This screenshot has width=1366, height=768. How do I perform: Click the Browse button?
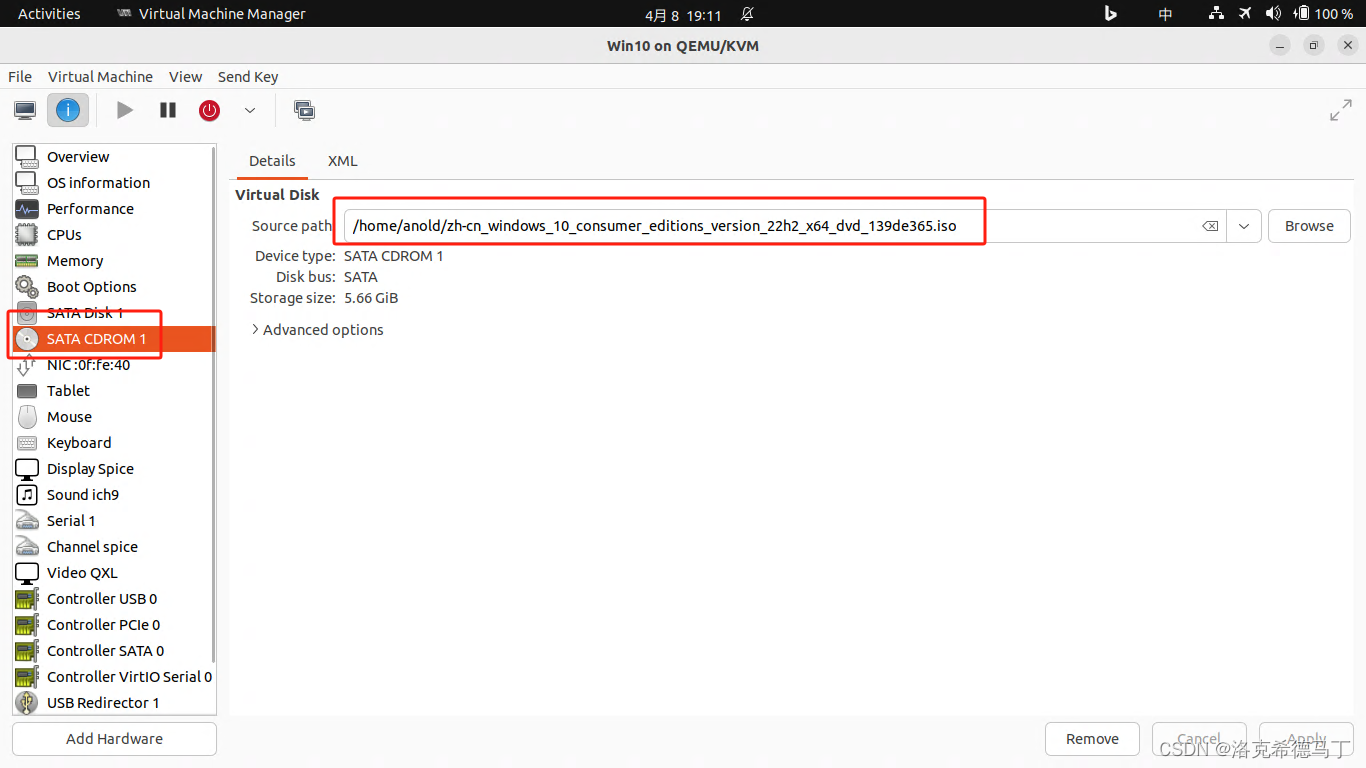1309,226
